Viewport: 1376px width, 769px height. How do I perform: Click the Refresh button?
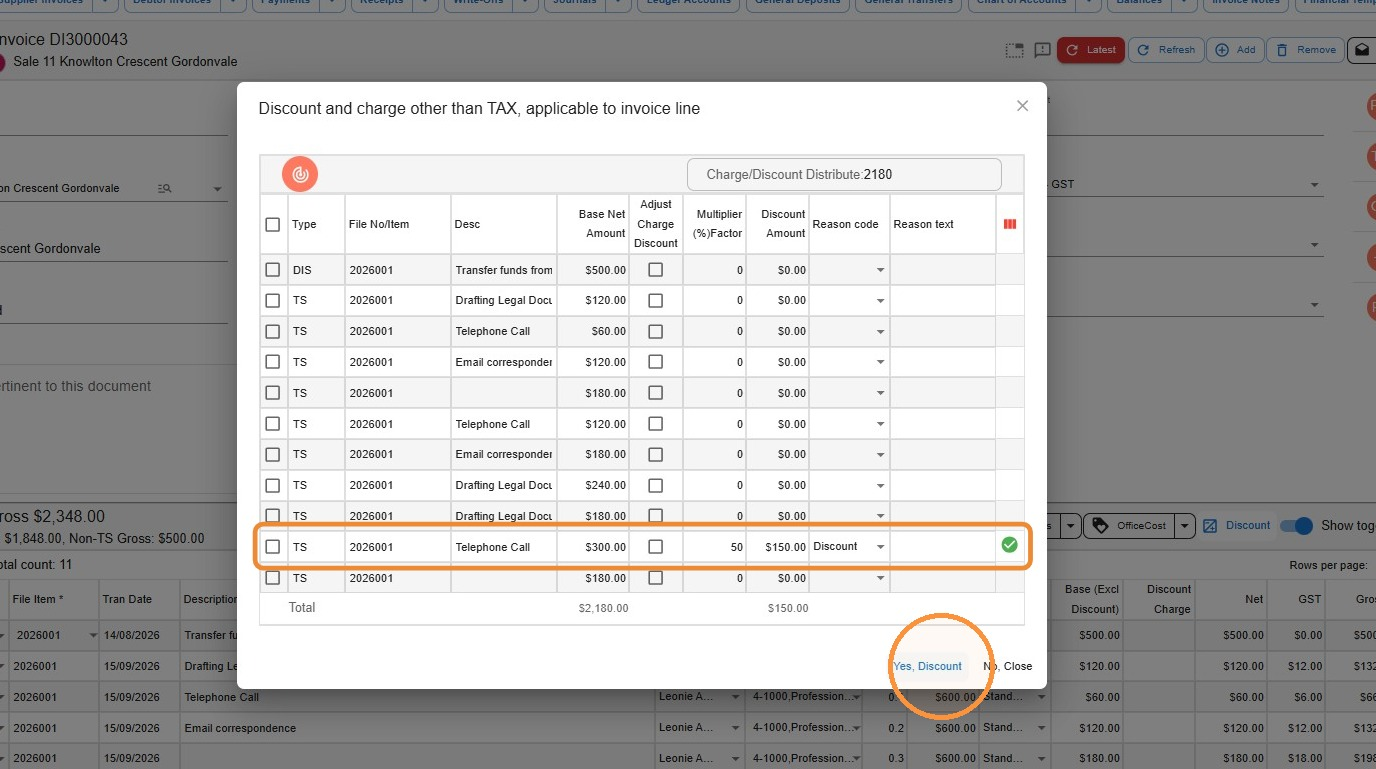[x=1166, y=50]
